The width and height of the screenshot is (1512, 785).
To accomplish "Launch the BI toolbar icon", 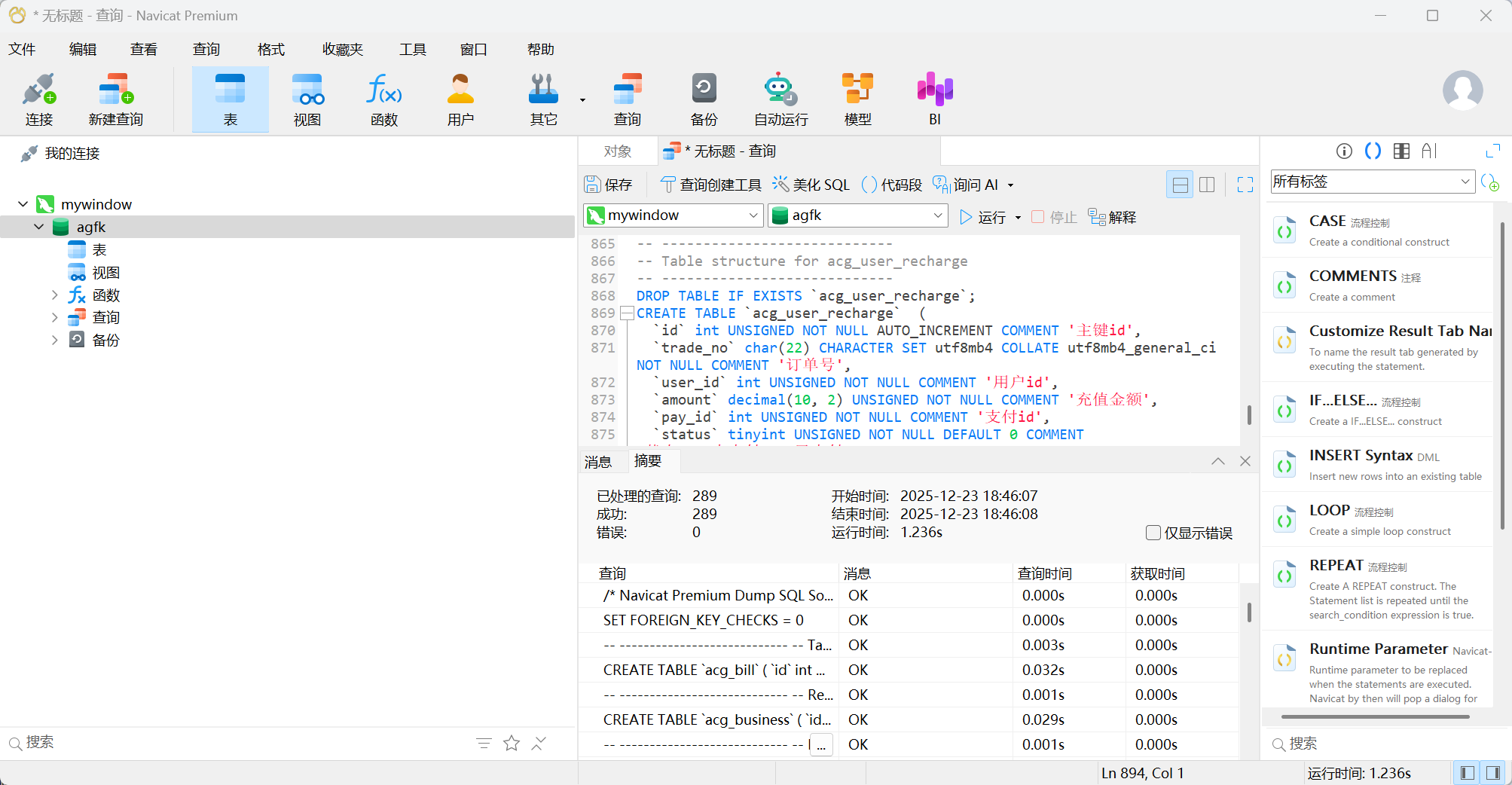I will click(x=934, y=99).
